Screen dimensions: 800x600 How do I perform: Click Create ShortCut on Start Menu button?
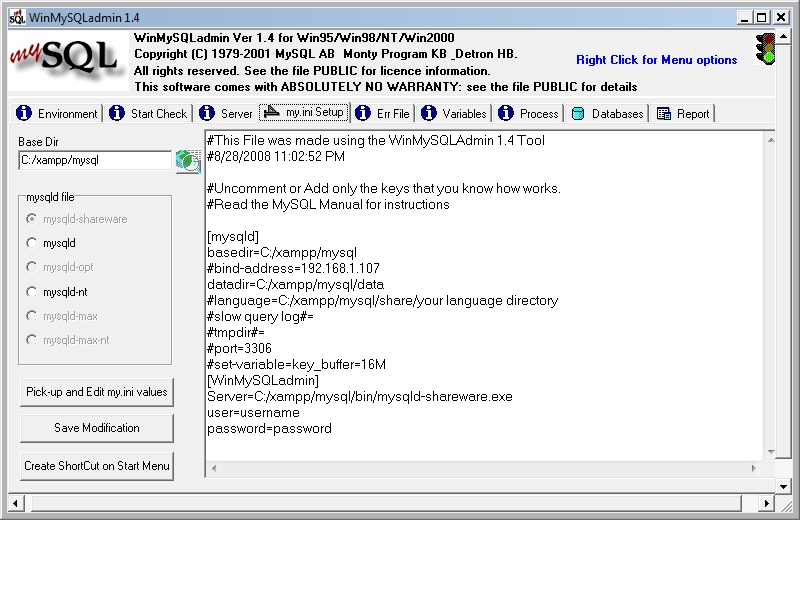coord(97,466)
